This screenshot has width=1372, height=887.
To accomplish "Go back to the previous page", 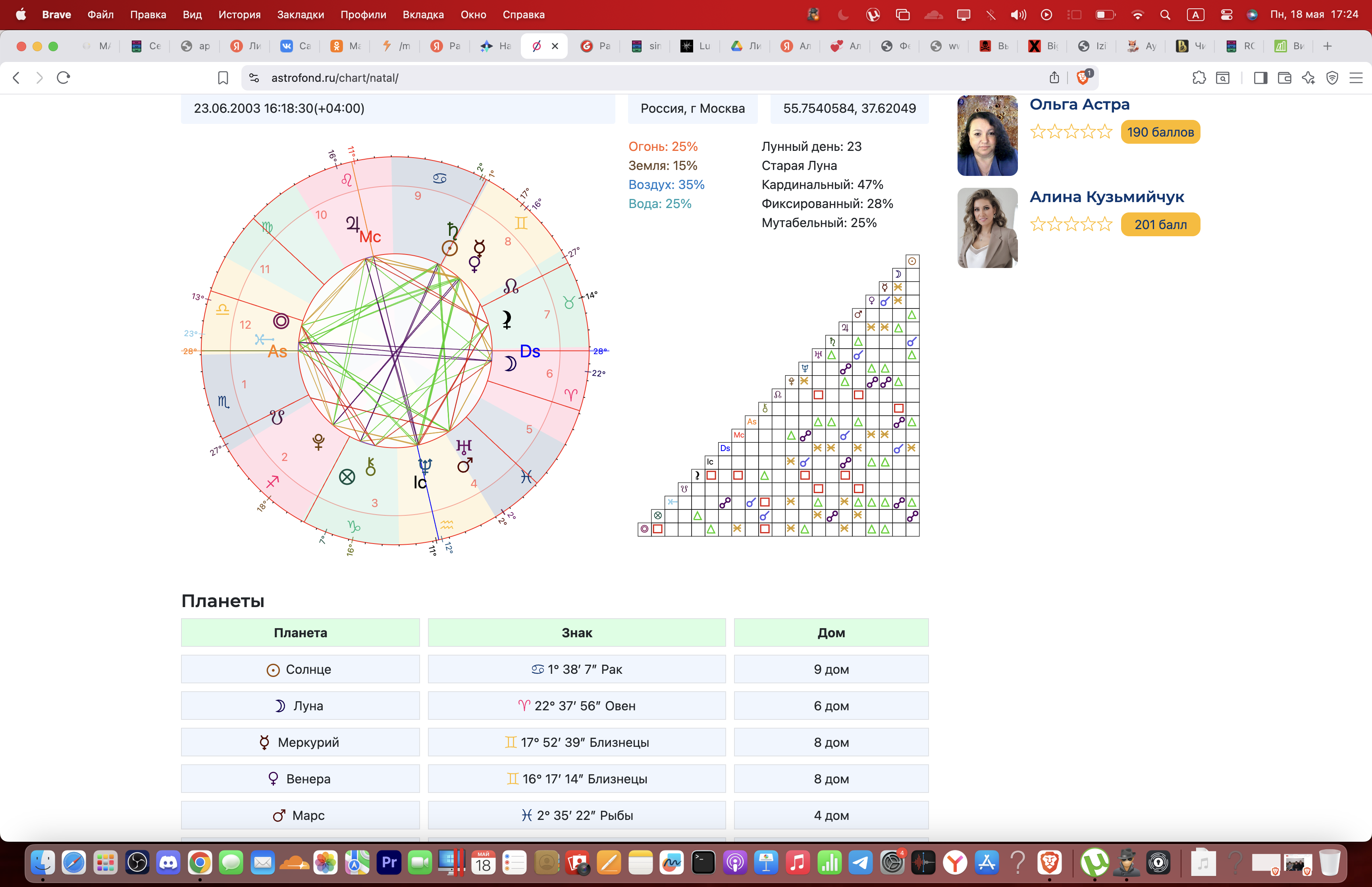I will click(x=16, y=78).
